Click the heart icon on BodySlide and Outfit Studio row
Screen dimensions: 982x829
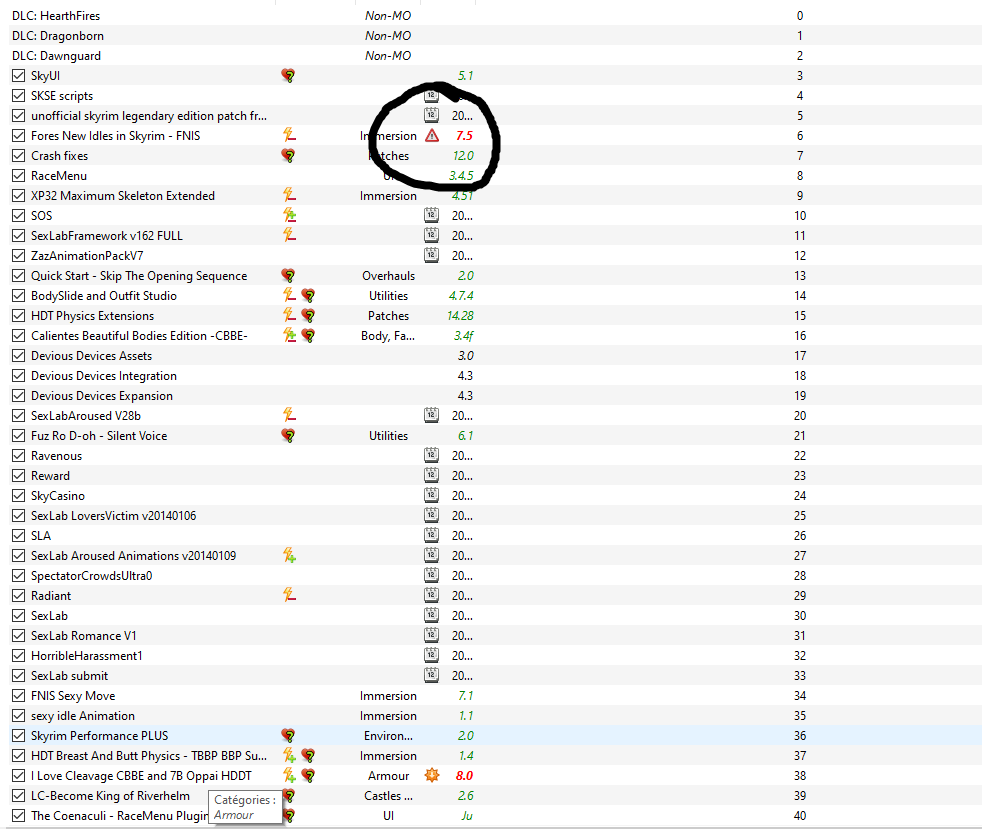[308, 296]
